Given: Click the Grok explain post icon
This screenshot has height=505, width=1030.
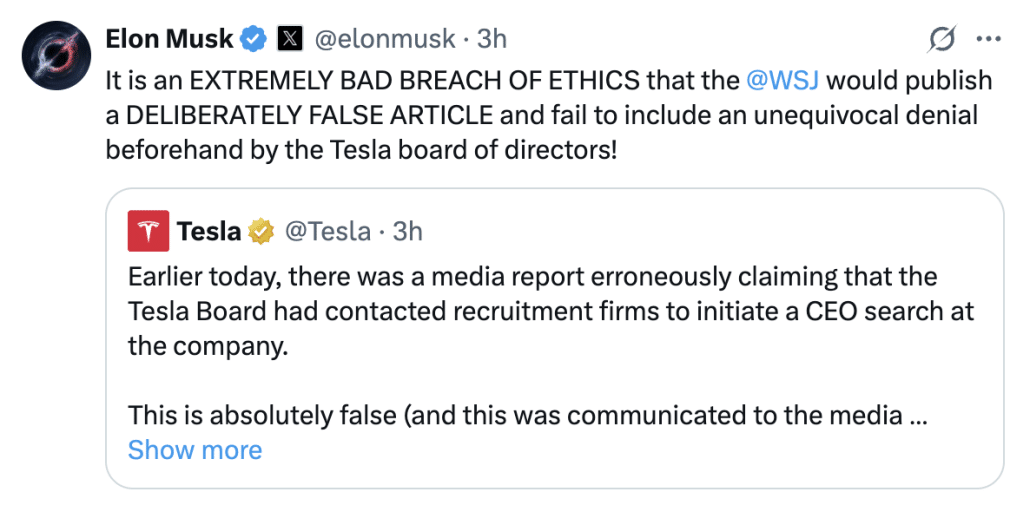Looking at the screenshot, I should [943, 40].
